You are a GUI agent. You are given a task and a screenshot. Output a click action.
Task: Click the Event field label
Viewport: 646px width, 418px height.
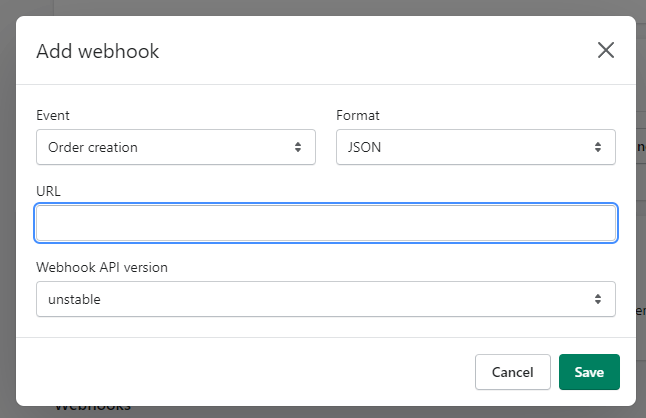pyautogui.click(x=53, y=116)
